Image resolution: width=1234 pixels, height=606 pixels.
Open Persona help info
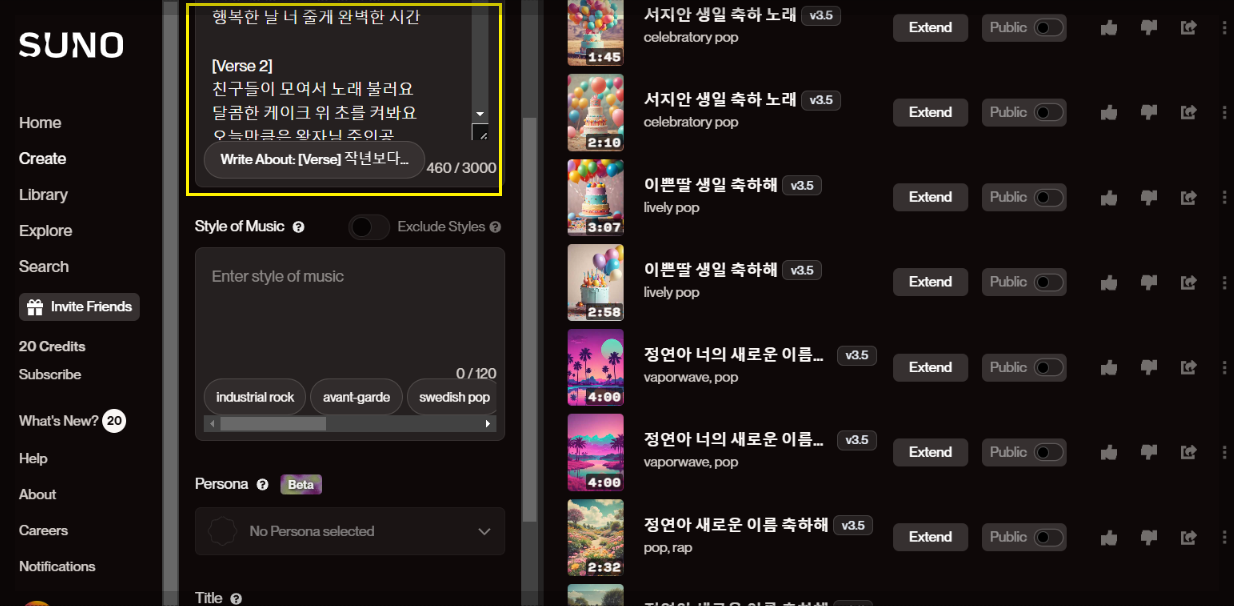click(x=263, y=484)
